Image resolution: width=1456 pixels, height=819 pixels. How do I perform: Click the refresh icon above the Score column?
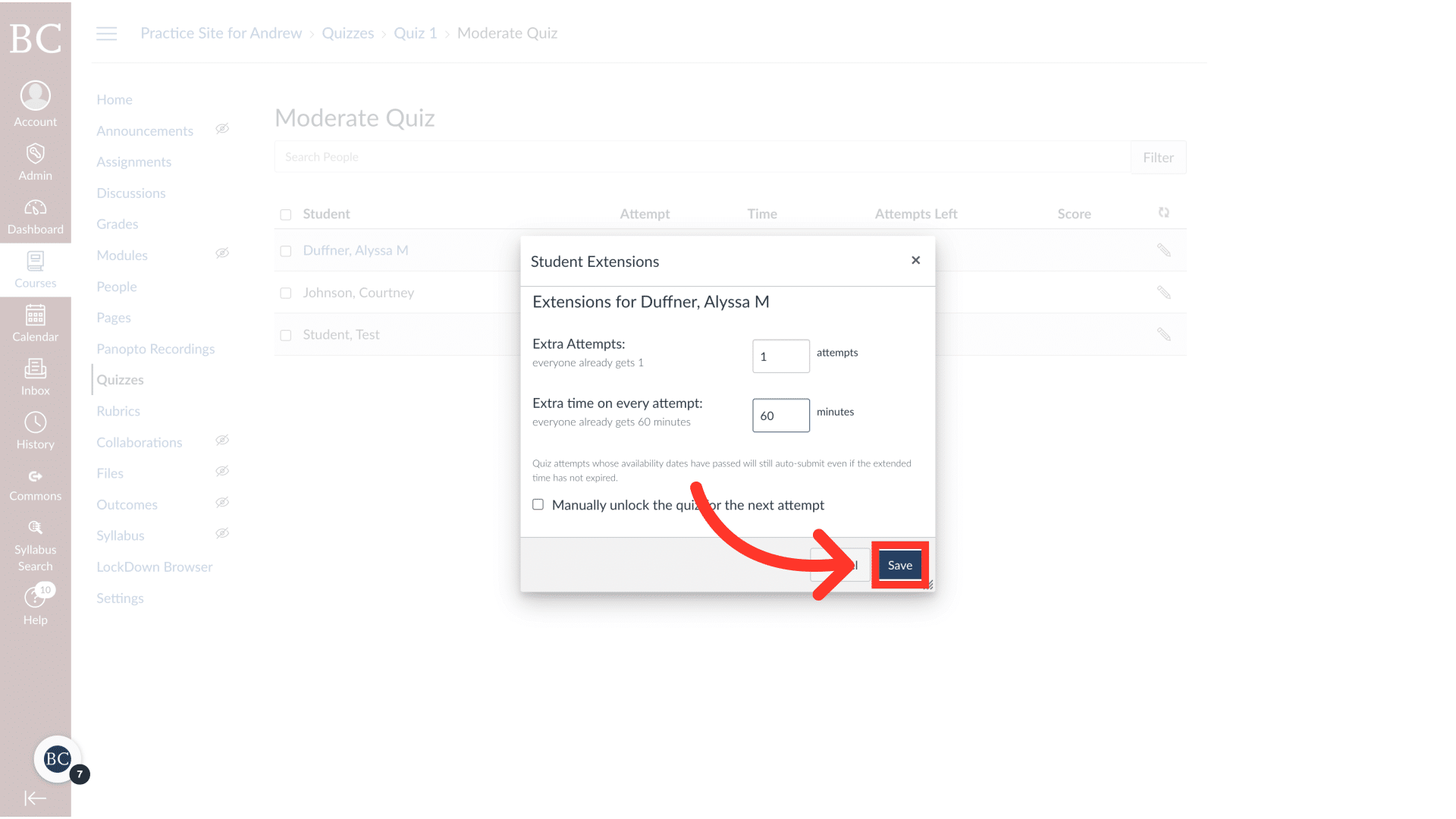[x=1164, y=212]
